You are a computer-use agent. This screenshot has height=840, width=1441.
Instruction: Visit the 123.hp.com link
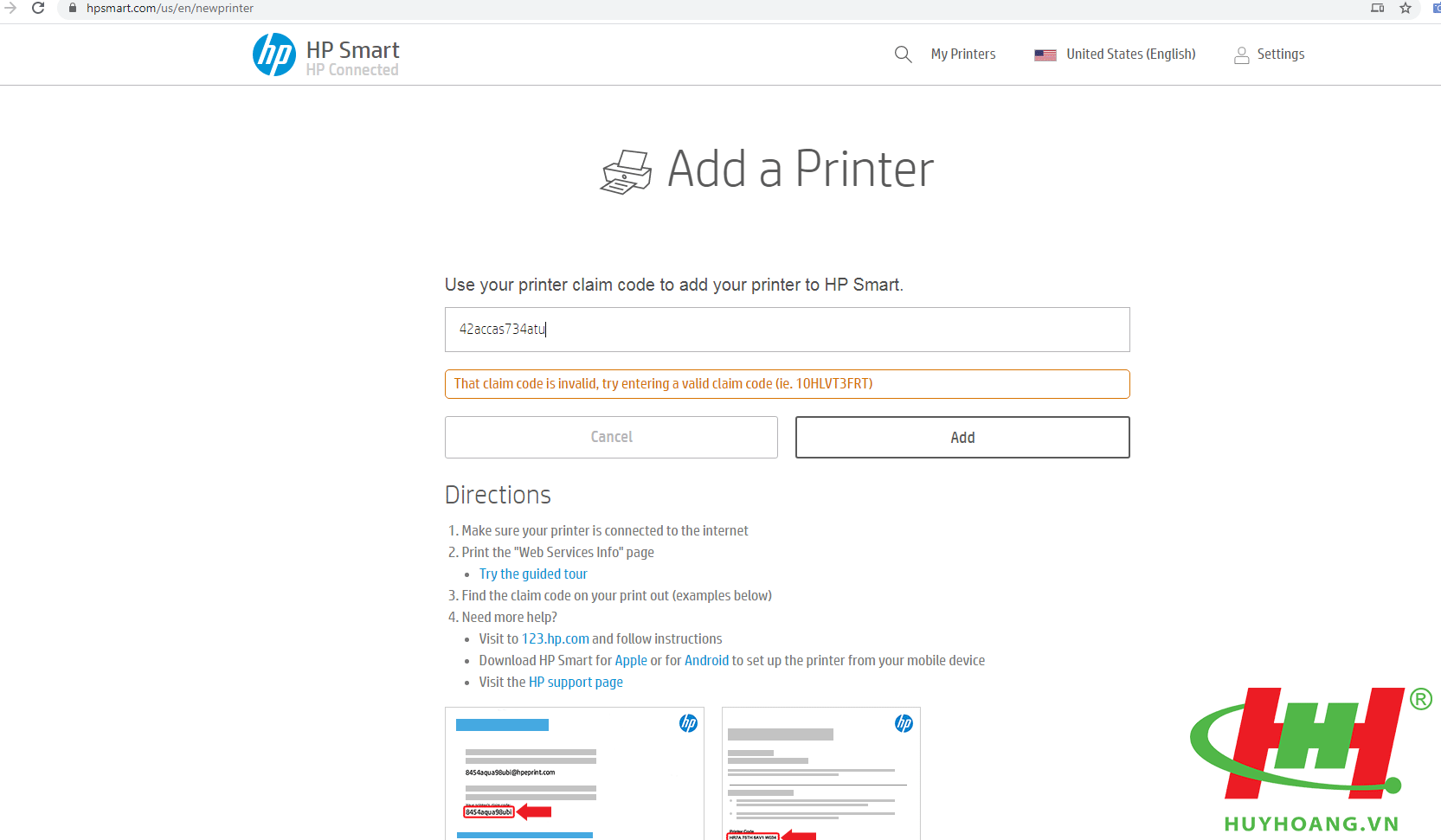555,638
